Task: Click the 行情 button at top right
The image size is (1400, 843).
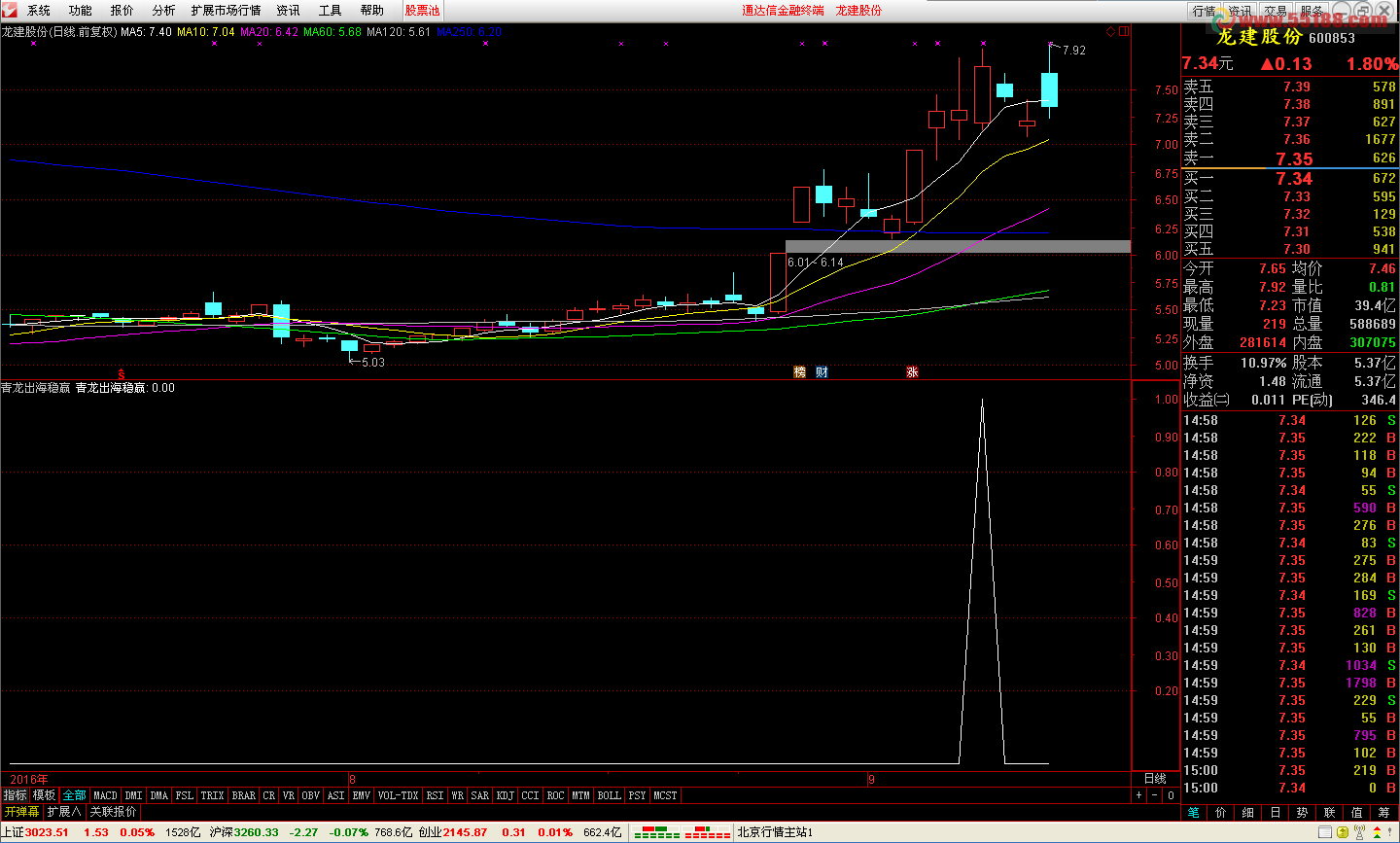Action: [1205, 11]
